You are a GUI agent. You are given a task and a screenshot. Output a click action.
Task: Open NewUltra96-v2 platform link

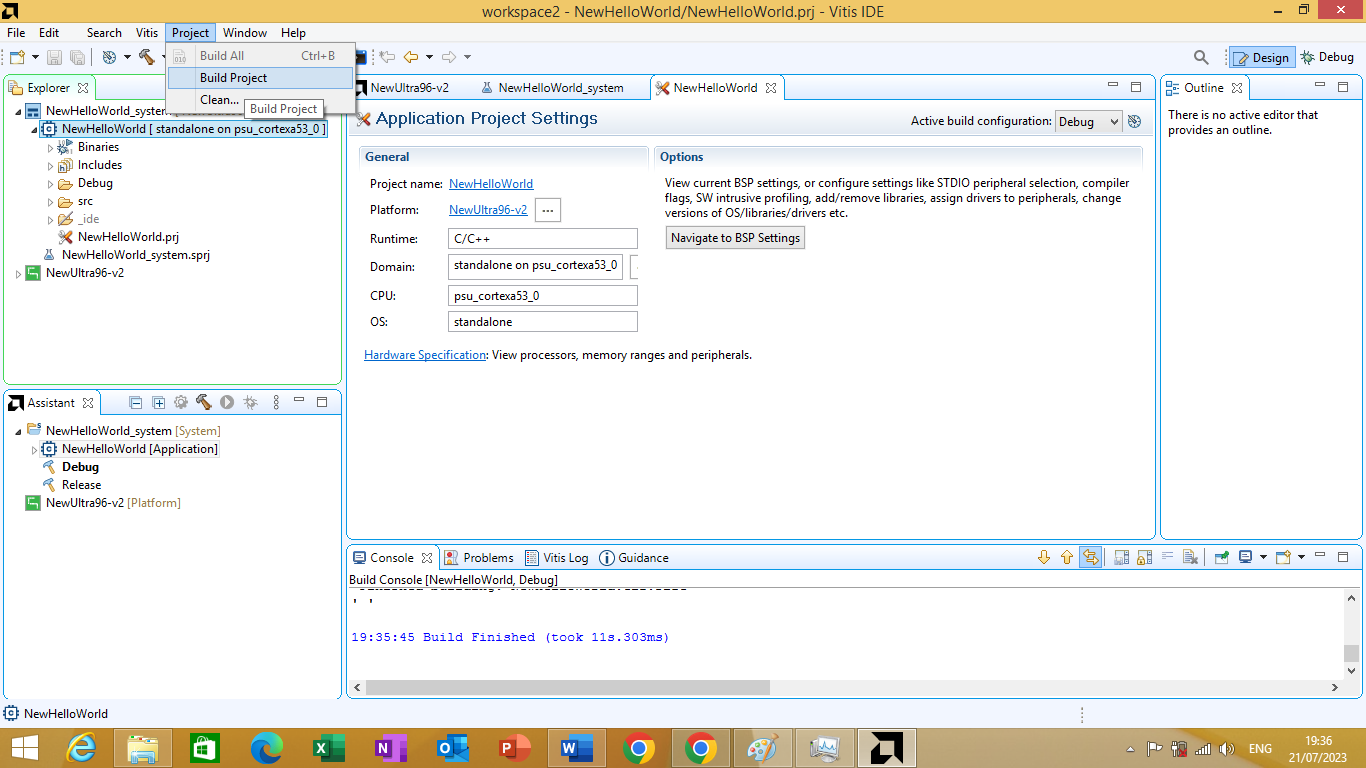(488, 210)
